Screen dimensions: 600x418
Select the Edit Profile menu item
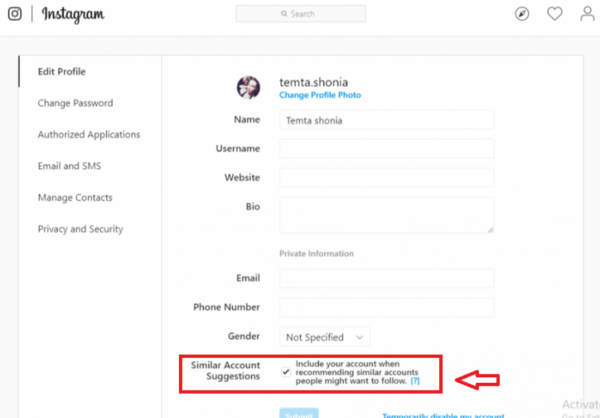pyautogui.click(x=62, y=72)
